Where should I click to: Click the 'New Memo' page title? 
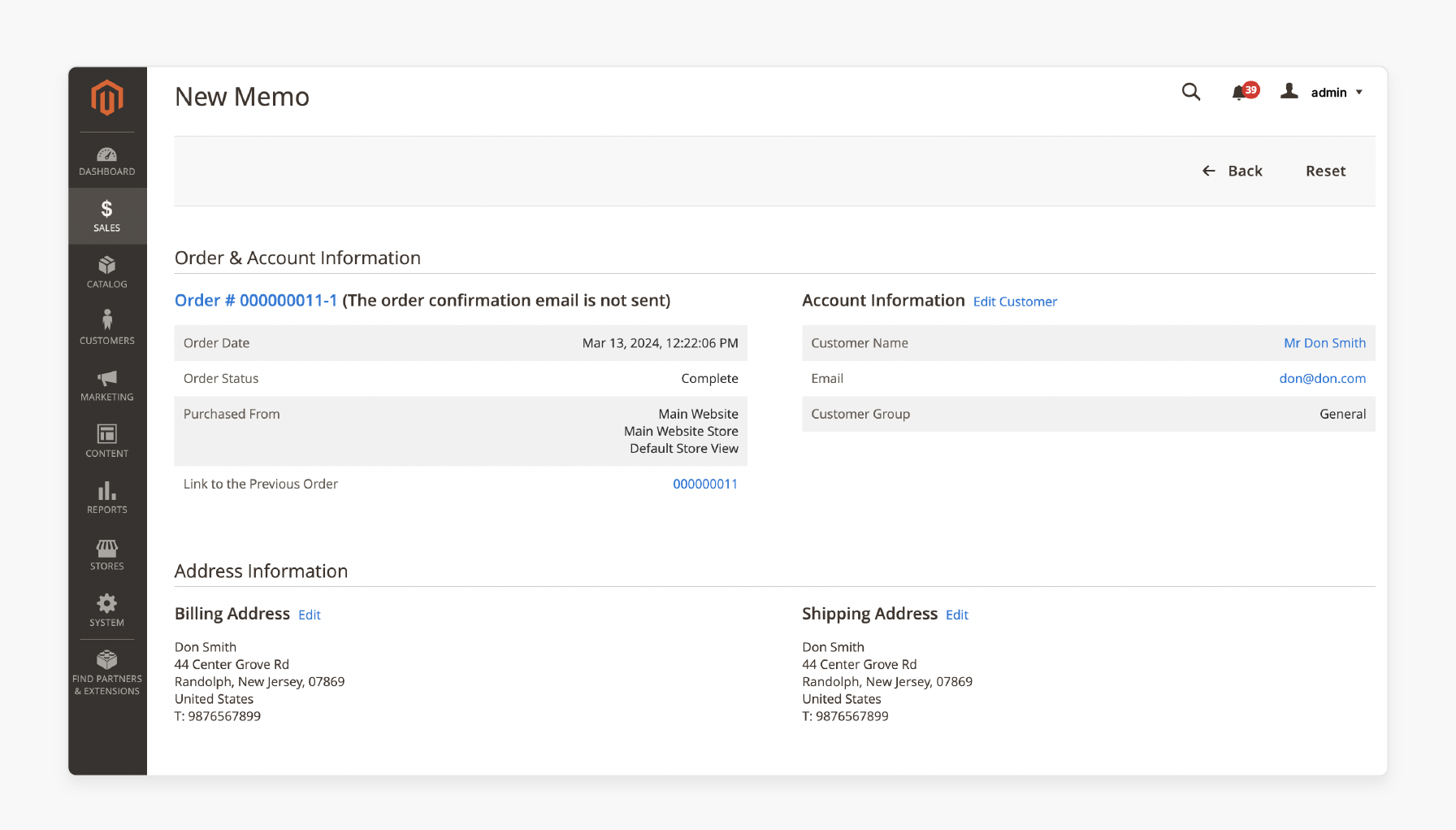pos(242,97)
